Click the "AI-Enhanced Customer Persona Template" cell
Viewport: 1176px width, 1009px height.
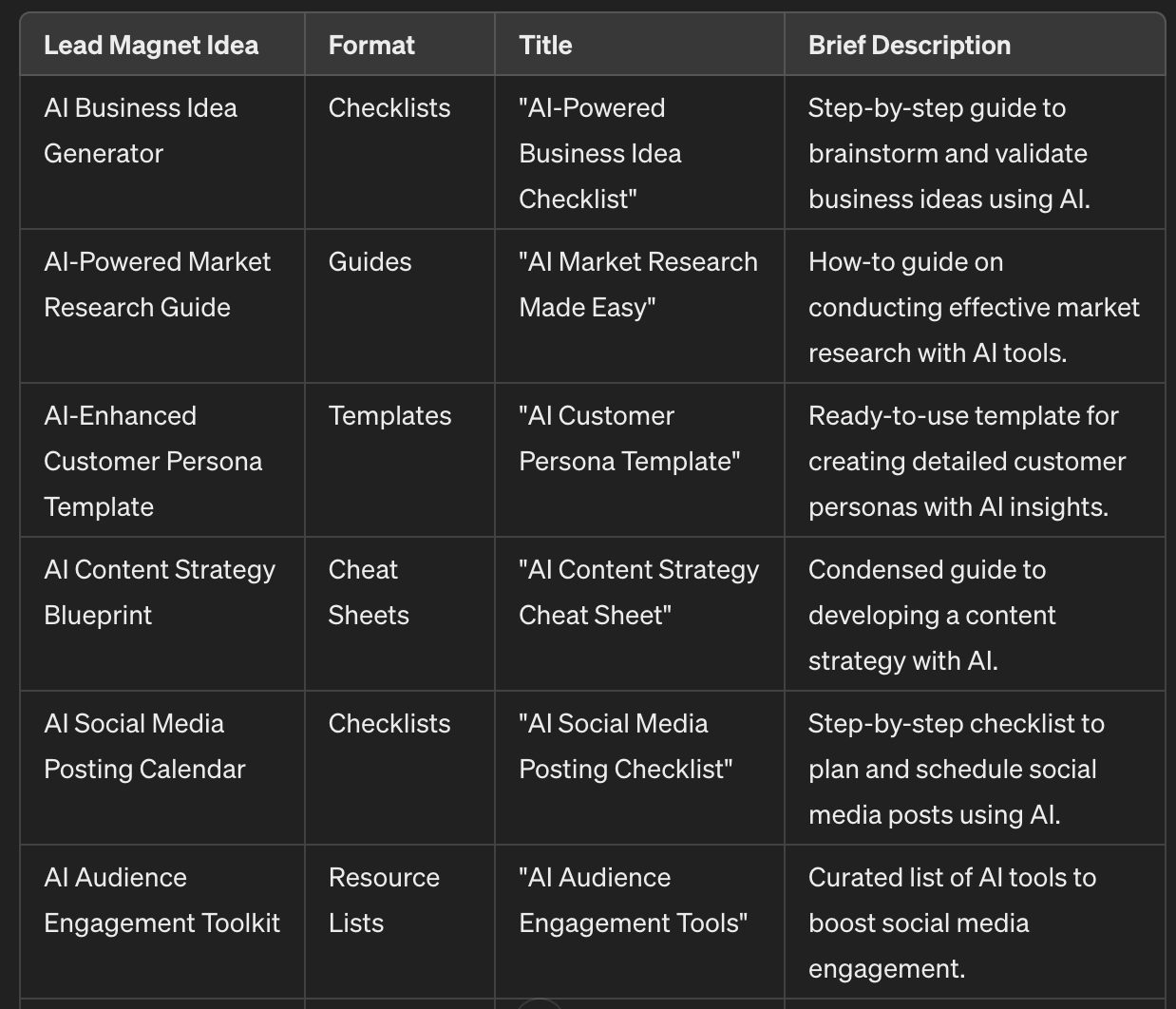[152, 462]
